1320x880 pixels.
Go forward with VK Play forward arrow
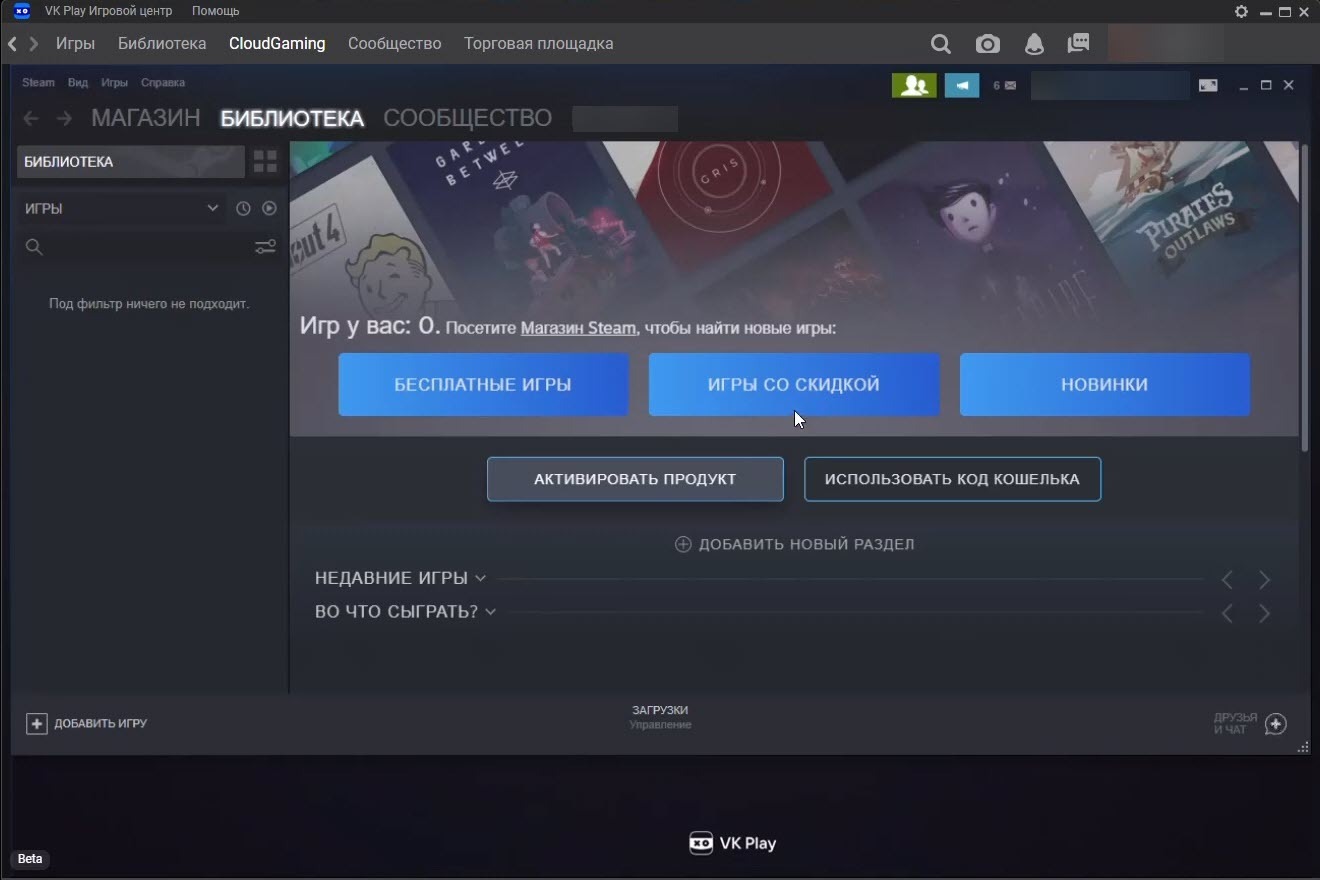[34, 44]
